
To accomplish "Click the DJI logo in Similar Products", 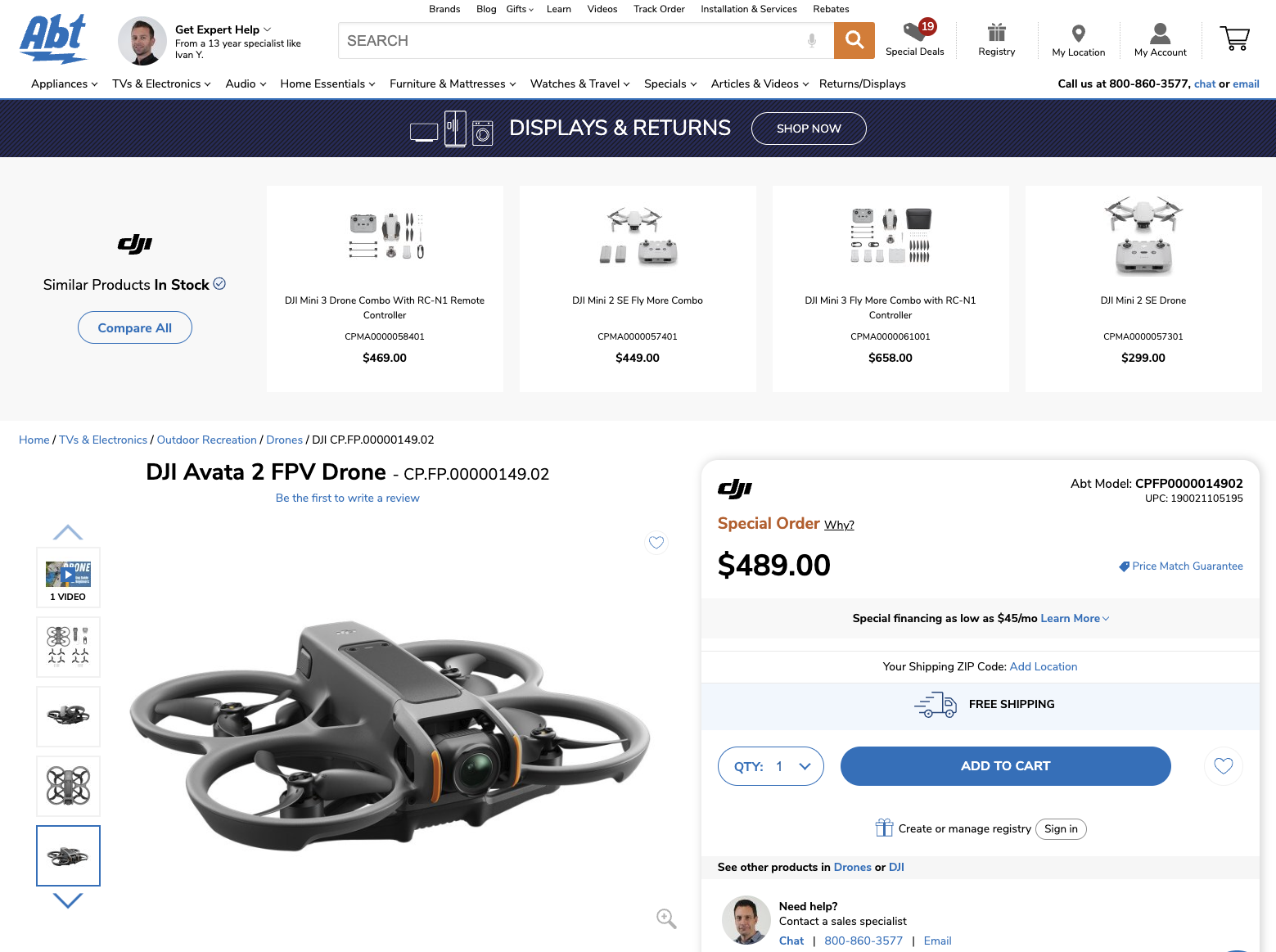I will (x=135, y=244).
